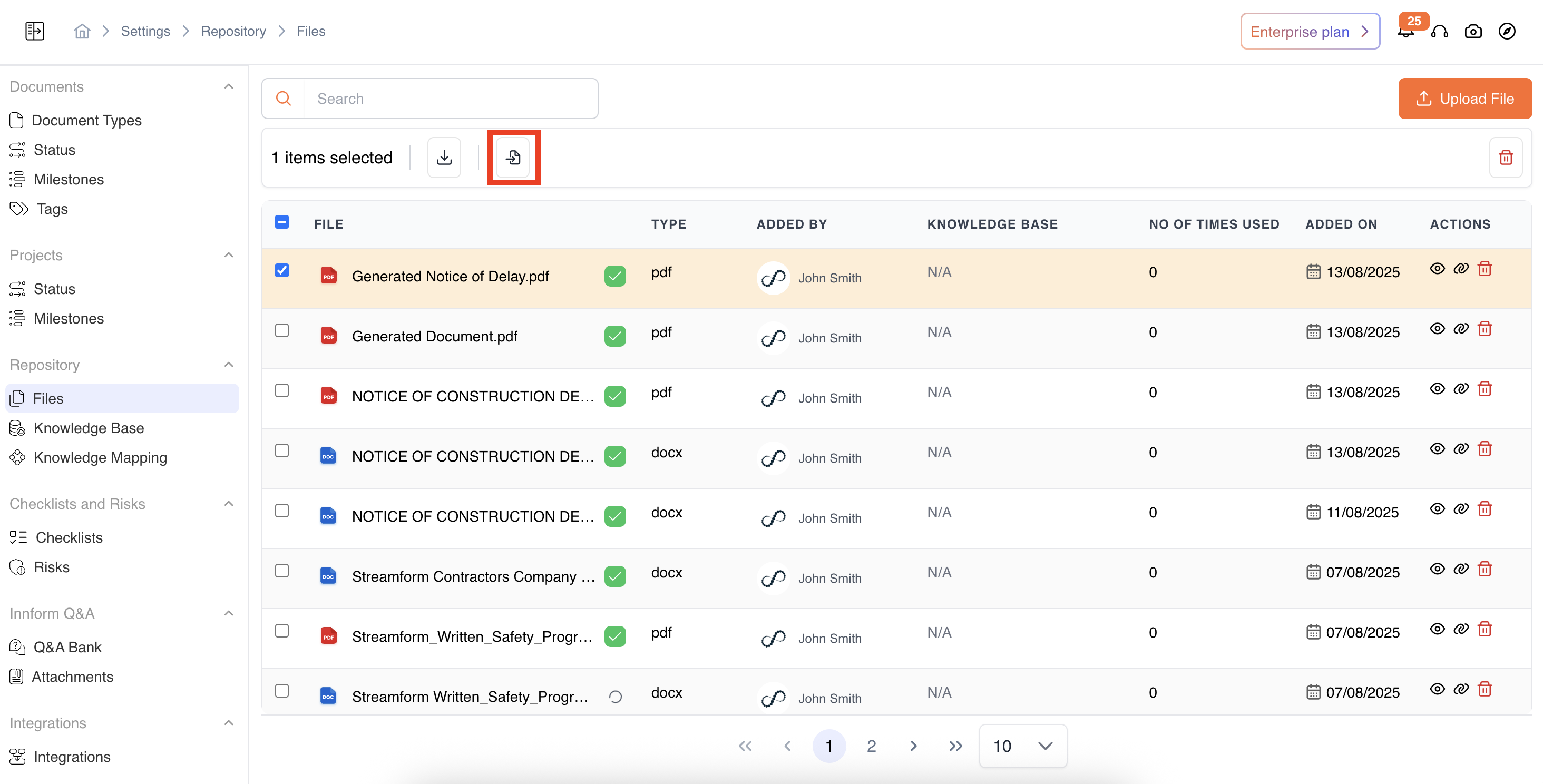Image resolution: width=1543 pixels, height=784 pixels.
Task: Delete Generated Notice of Delay.pdf via row trash
Action: point(1485,269)
